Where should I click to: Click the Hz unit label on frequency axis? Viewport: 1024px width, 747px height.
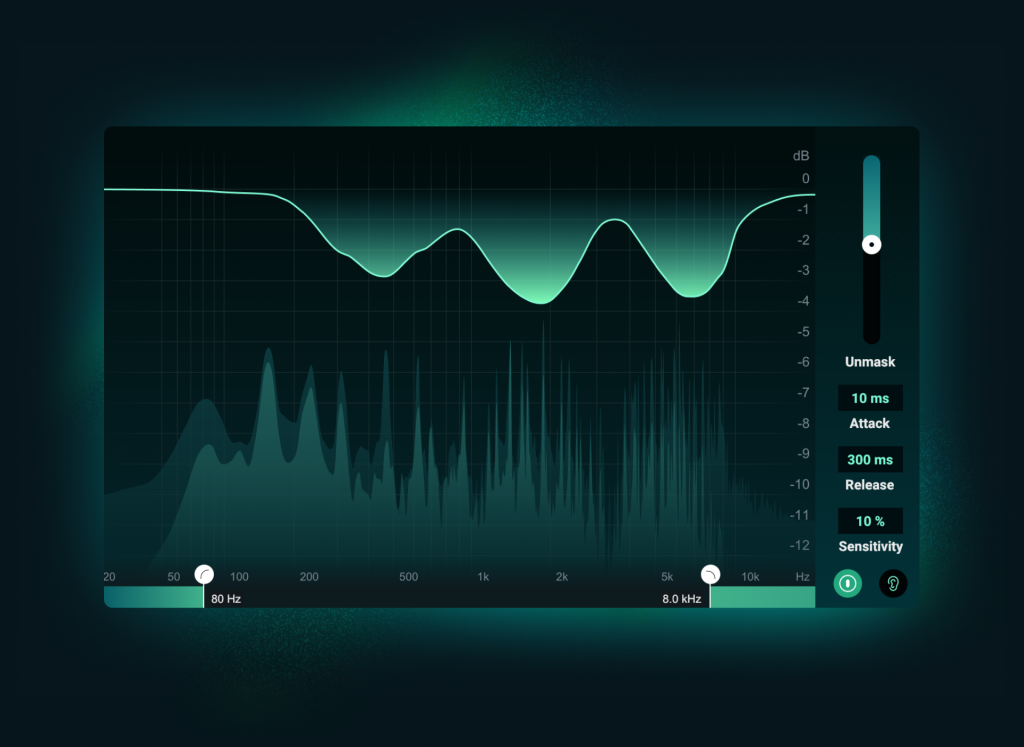802,577
